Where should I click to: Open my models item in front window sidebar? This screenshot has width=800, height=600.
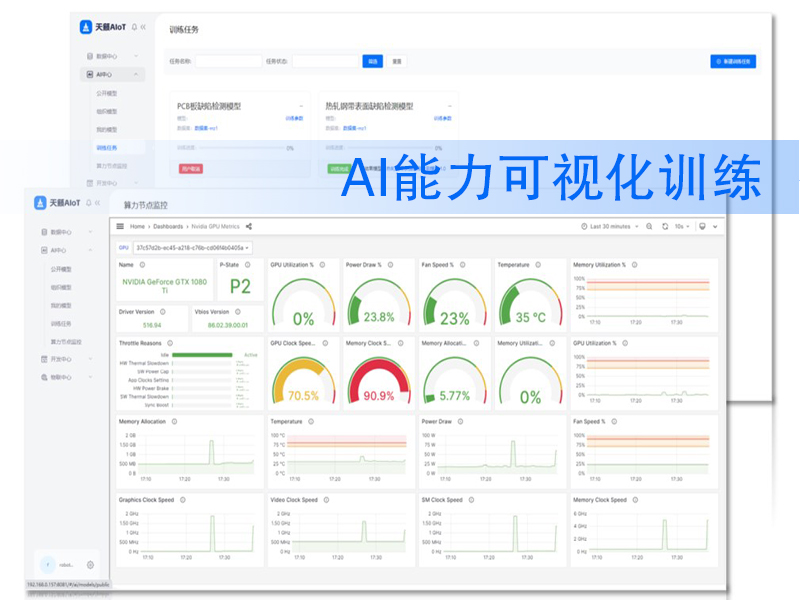click(x=61, y=306)
